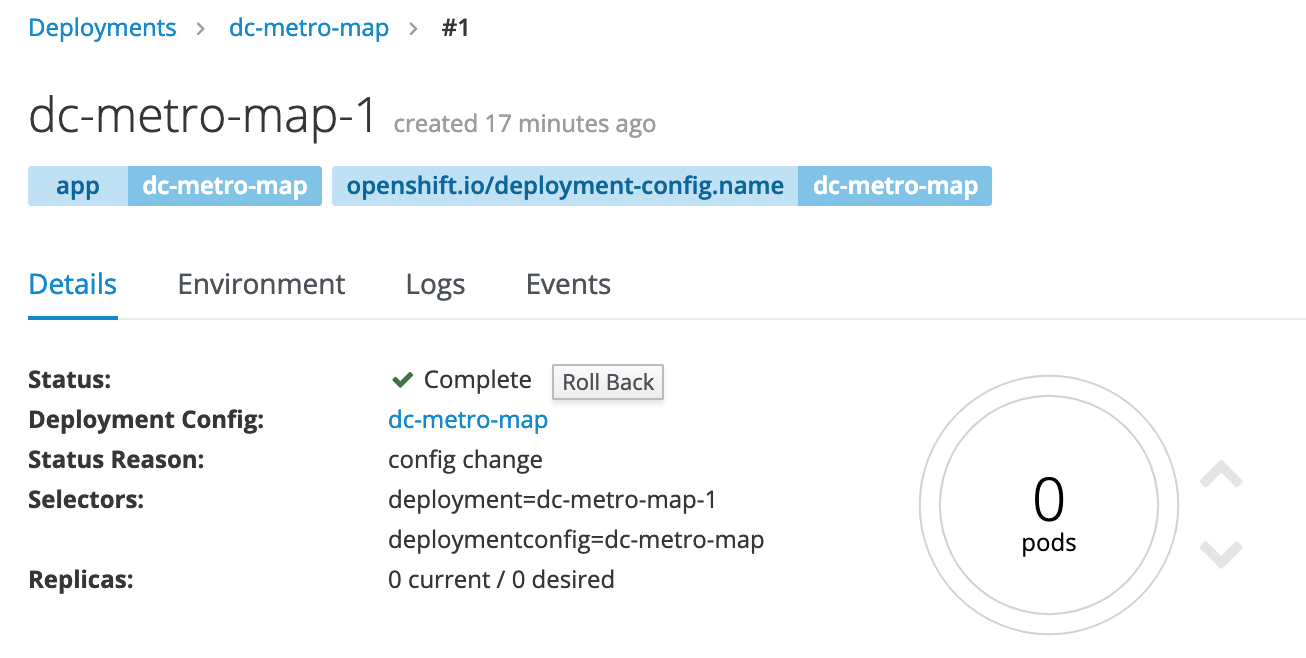Click the '0 current / 0 desired' replicas value
This screenshot has height=658, width=1306.
(x=501, y=579)
